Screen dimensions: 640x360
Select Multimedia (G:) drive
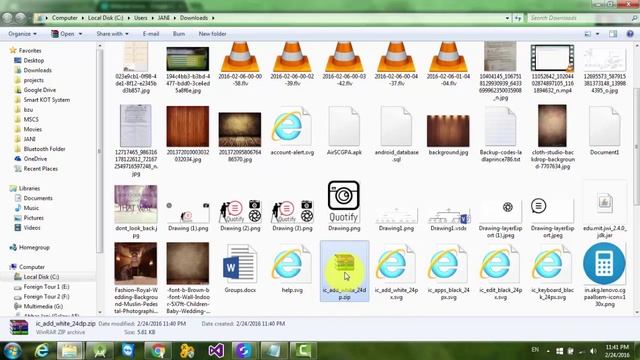point(43,306)
